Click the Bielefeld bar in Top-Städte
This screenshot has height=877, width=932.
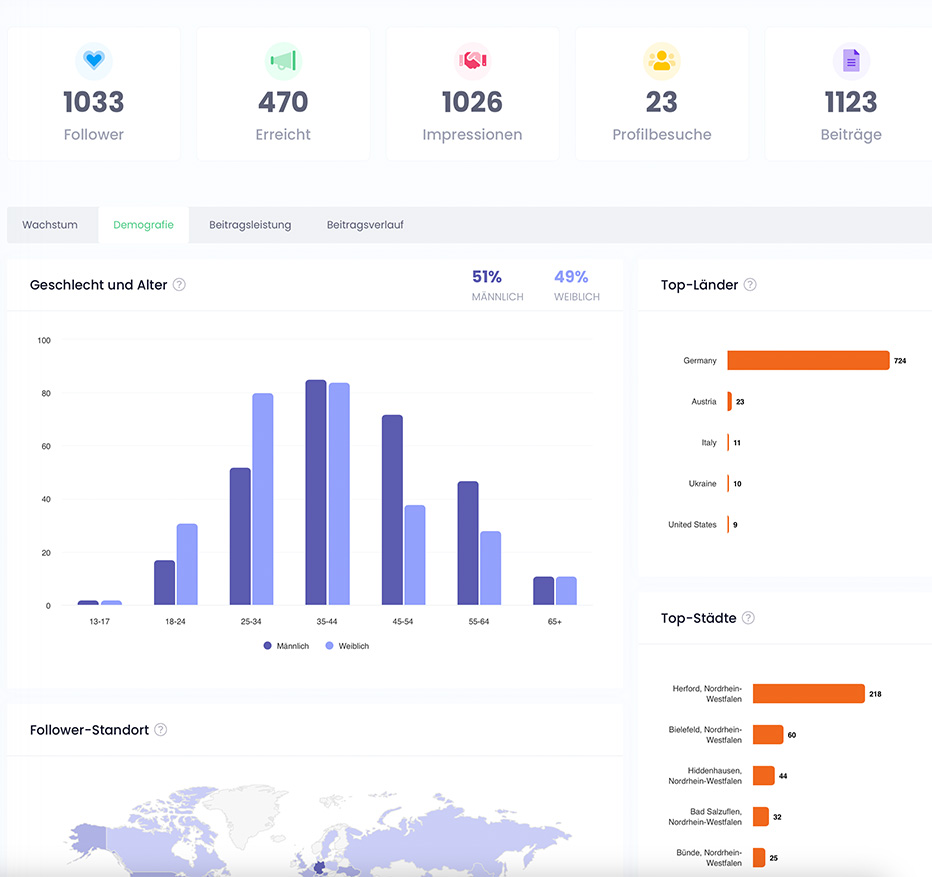768,734
